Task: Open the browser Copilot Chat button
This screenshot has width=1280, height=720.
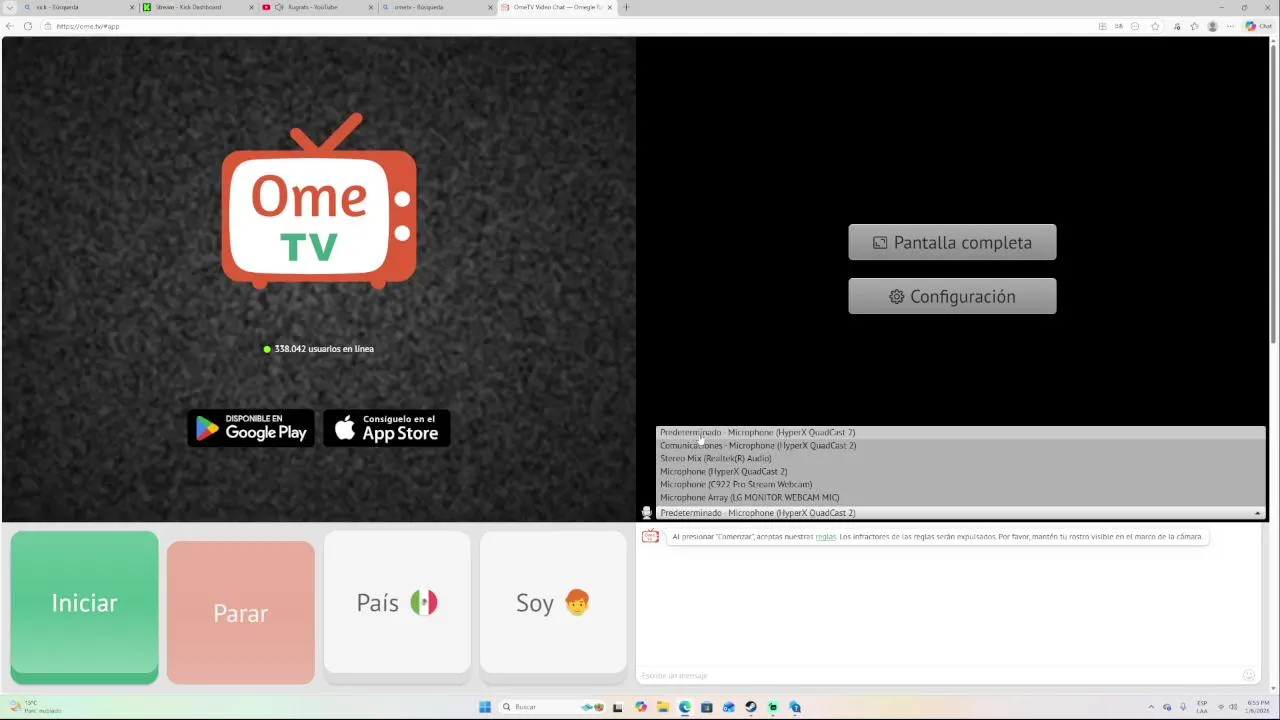Action: tap(1258, 26)
